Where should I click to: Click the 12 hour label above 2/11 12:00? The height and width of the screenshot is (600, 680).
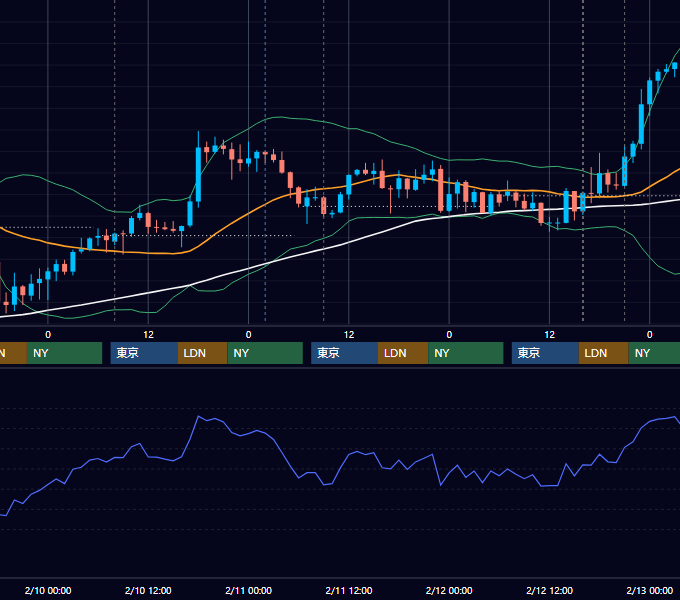pyautogui.click(x=349, y=335)
